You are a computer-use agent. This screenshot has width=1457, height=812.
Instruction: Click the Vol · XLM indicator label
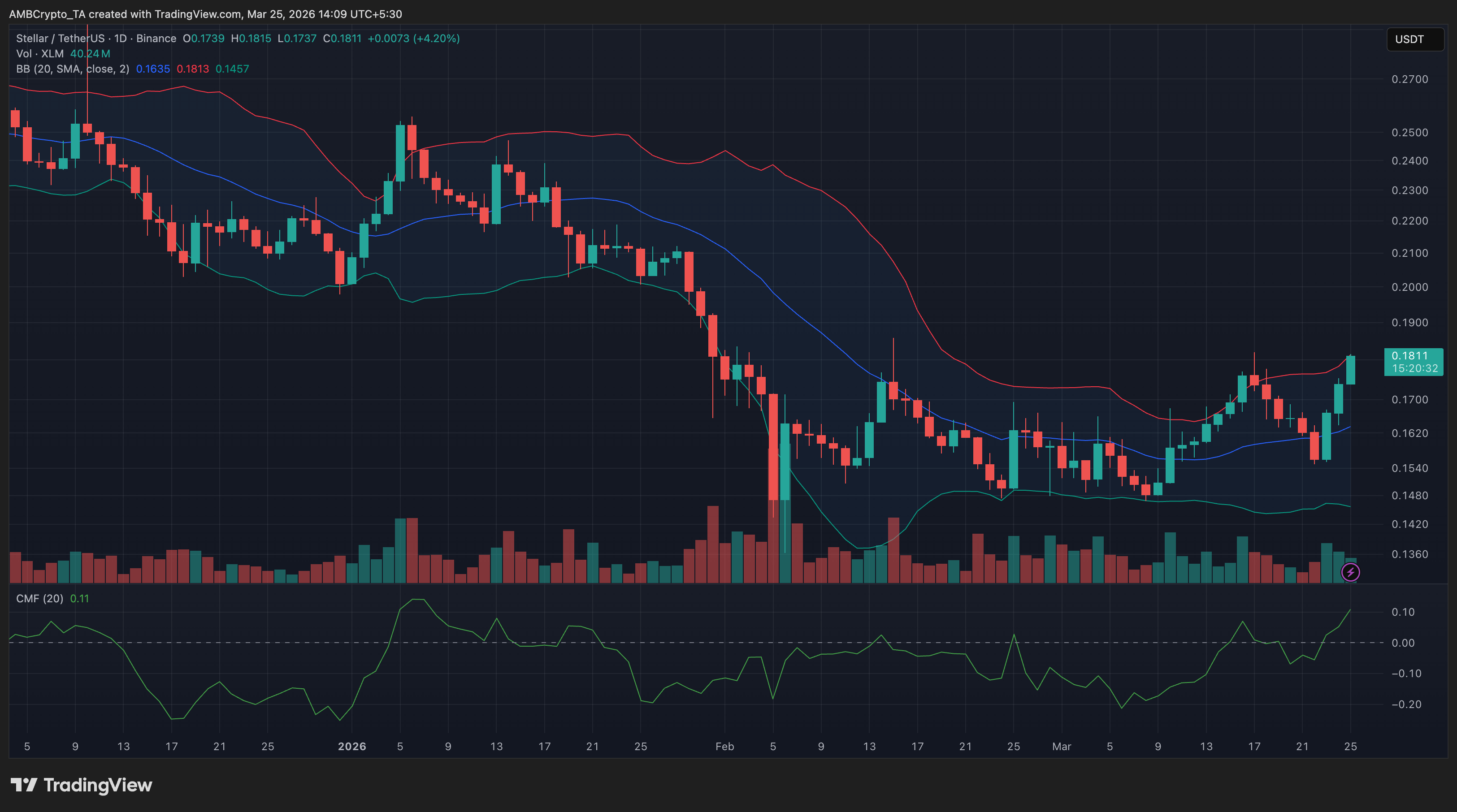pyautogui.click(x=39, y=54)
